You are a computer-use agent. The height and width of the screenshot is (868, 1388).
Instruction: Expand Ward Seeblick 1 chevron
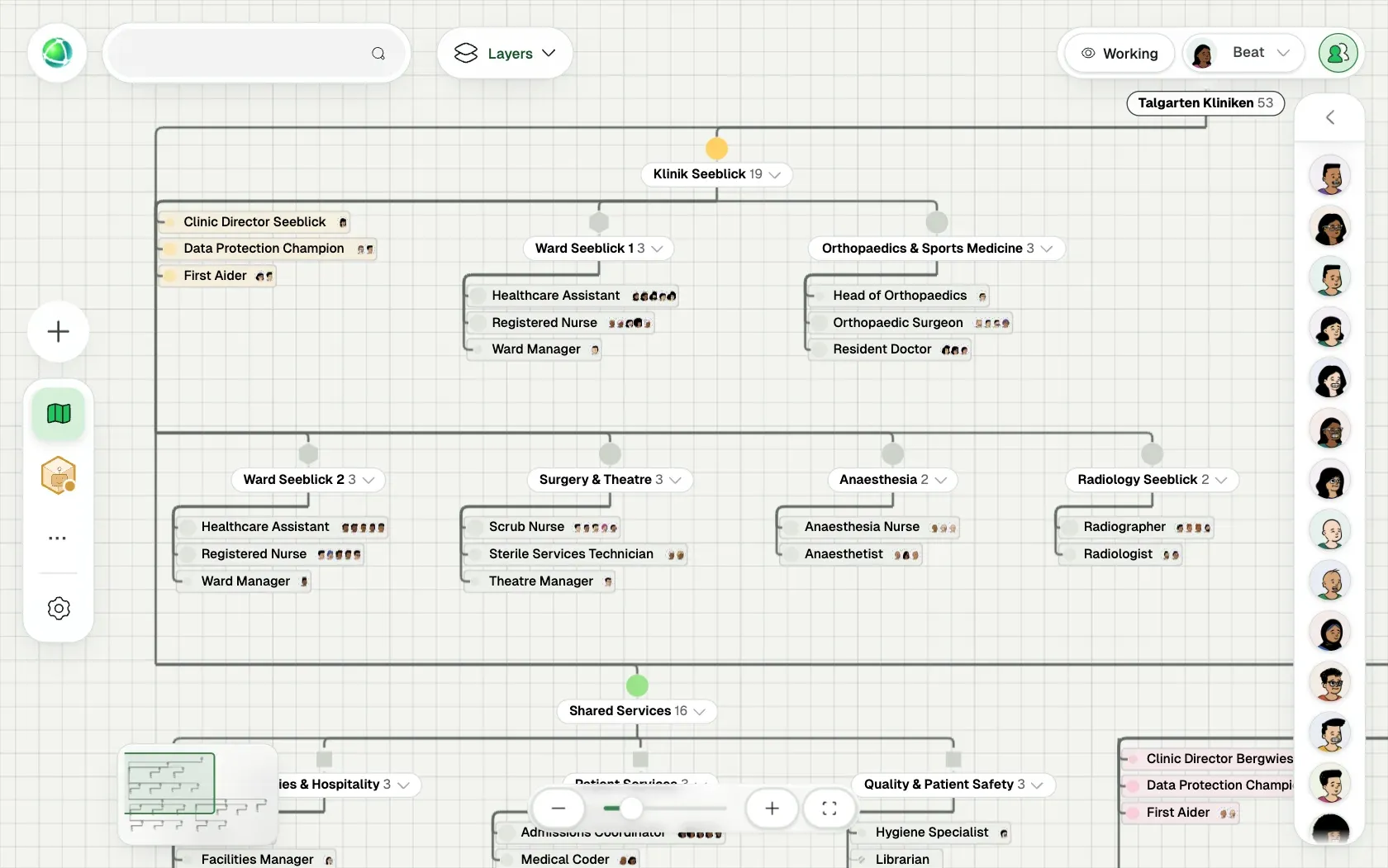tap(657, 249)
